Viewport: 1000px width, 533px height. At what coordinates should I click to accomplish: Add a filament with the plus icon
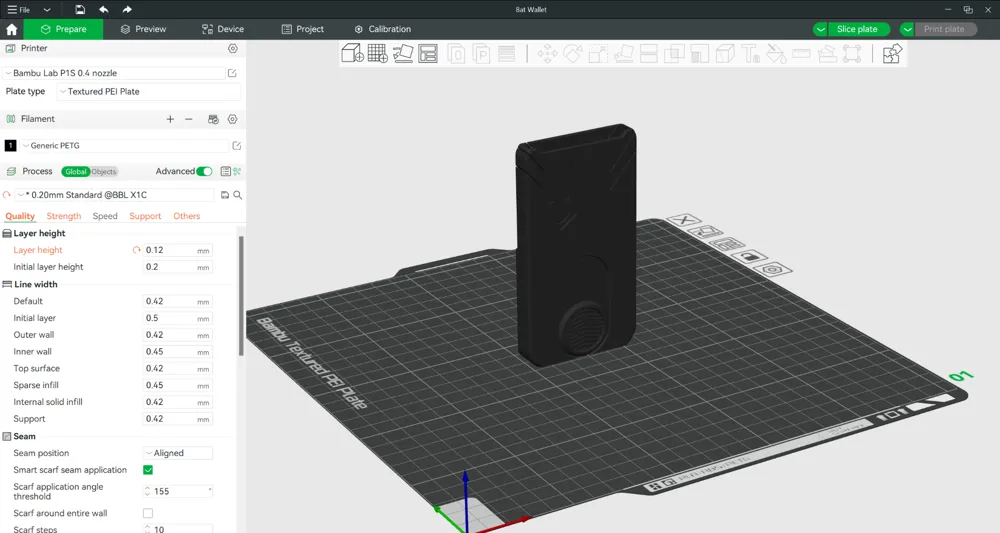click(x=170, y=119)
